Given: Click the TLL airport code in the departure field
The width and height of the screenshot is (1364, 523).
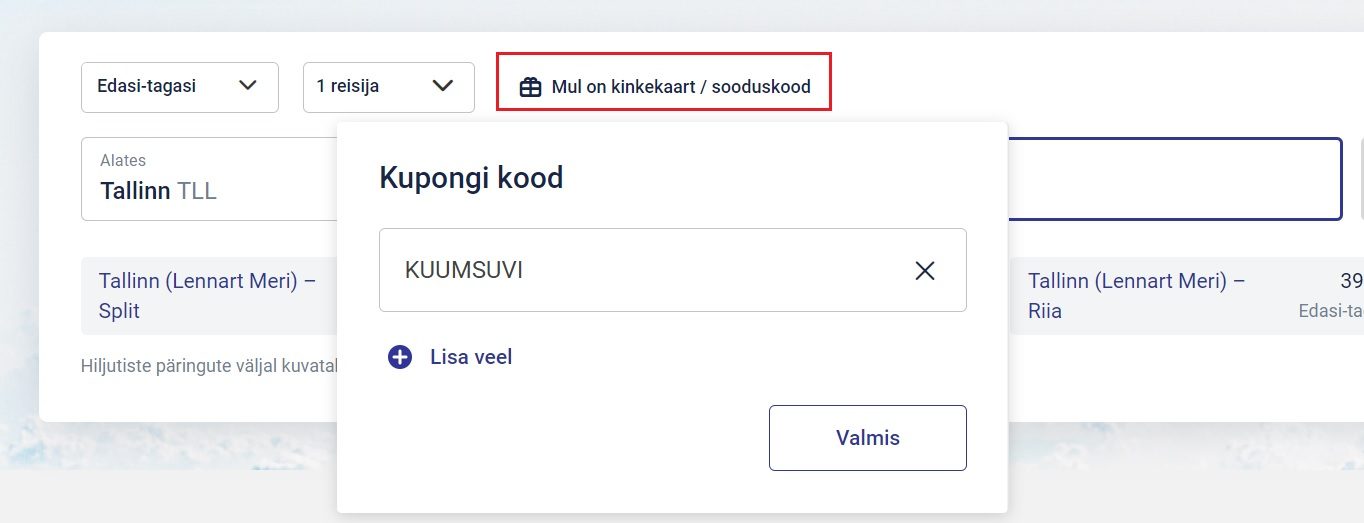Looking at the screenshot, I should (x=197, y=191).
